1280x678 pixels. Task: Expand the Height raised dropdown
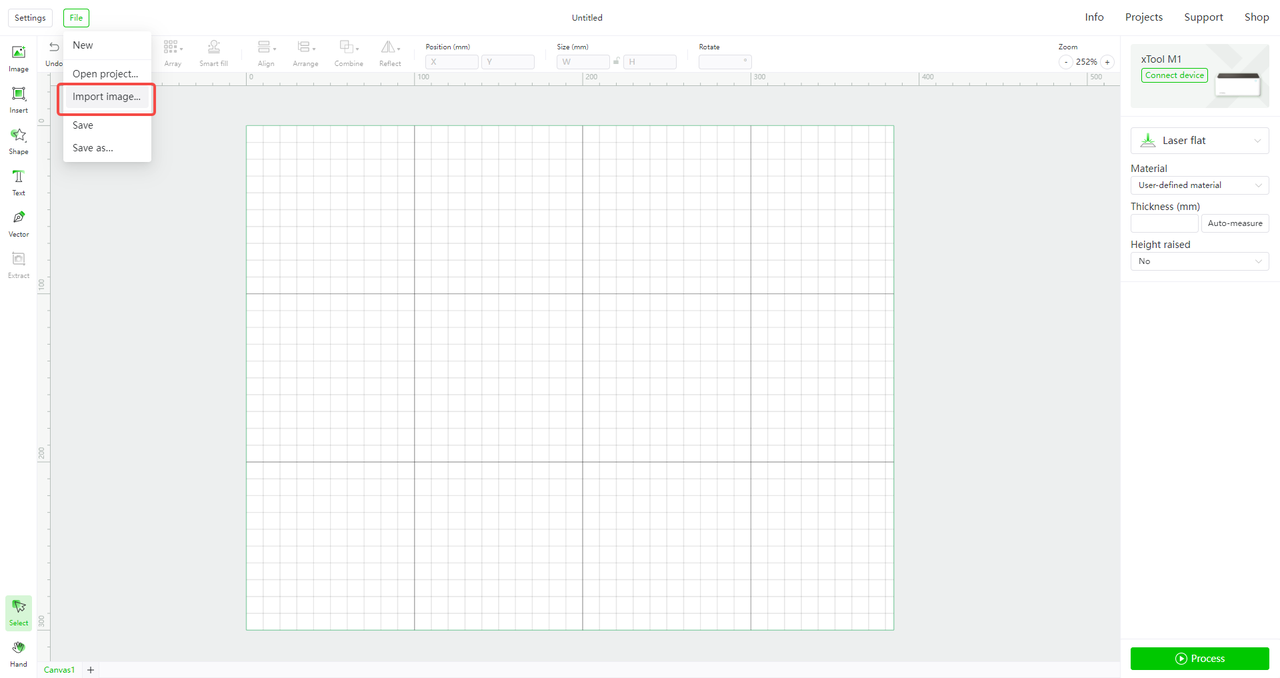pos(1199,261)
